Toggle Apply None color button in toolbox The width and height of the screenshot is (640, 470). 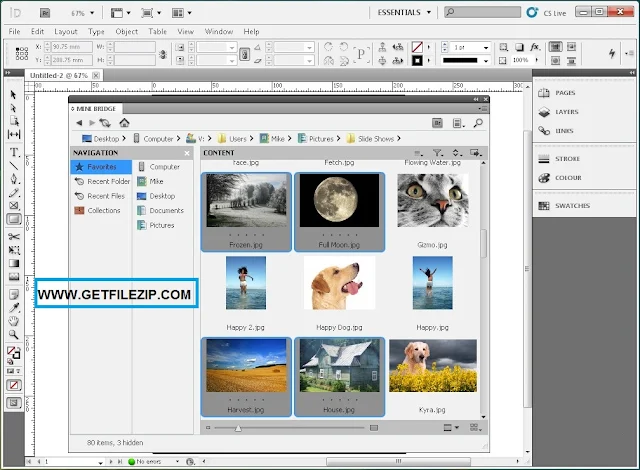click(14, 385)
